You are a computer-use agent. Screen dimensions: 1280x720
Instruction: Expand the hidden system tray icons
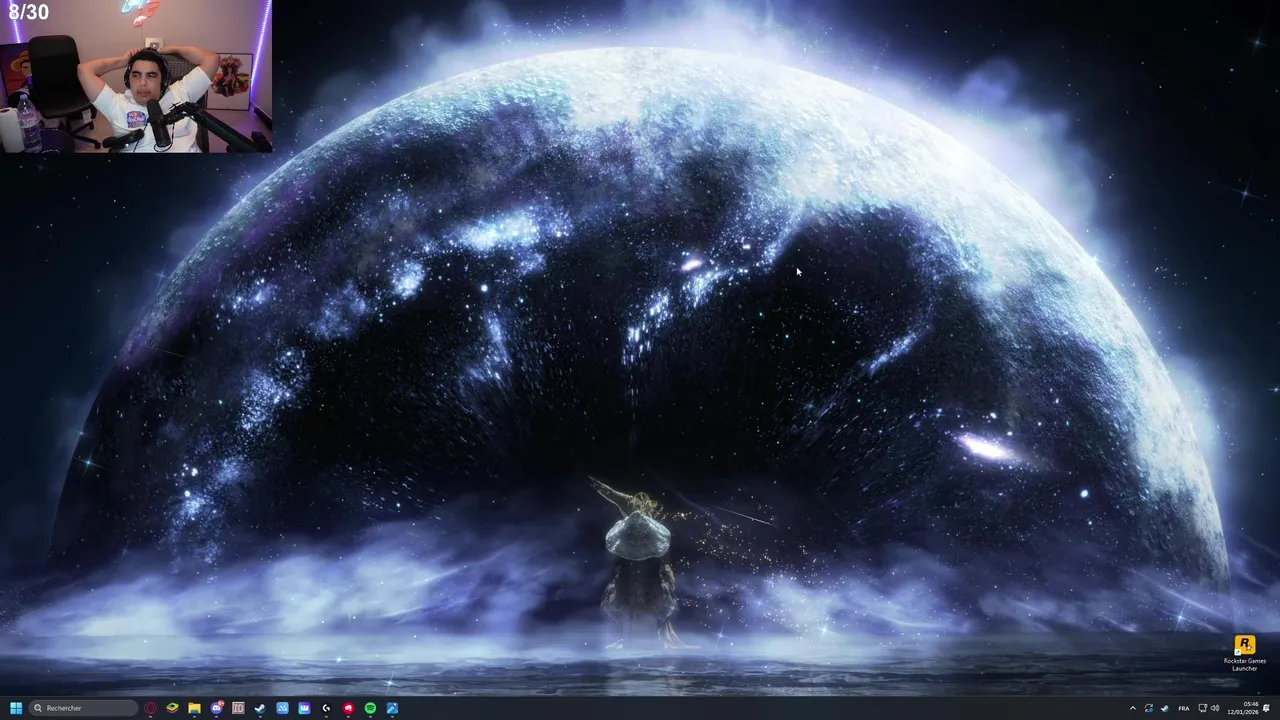1133,708
